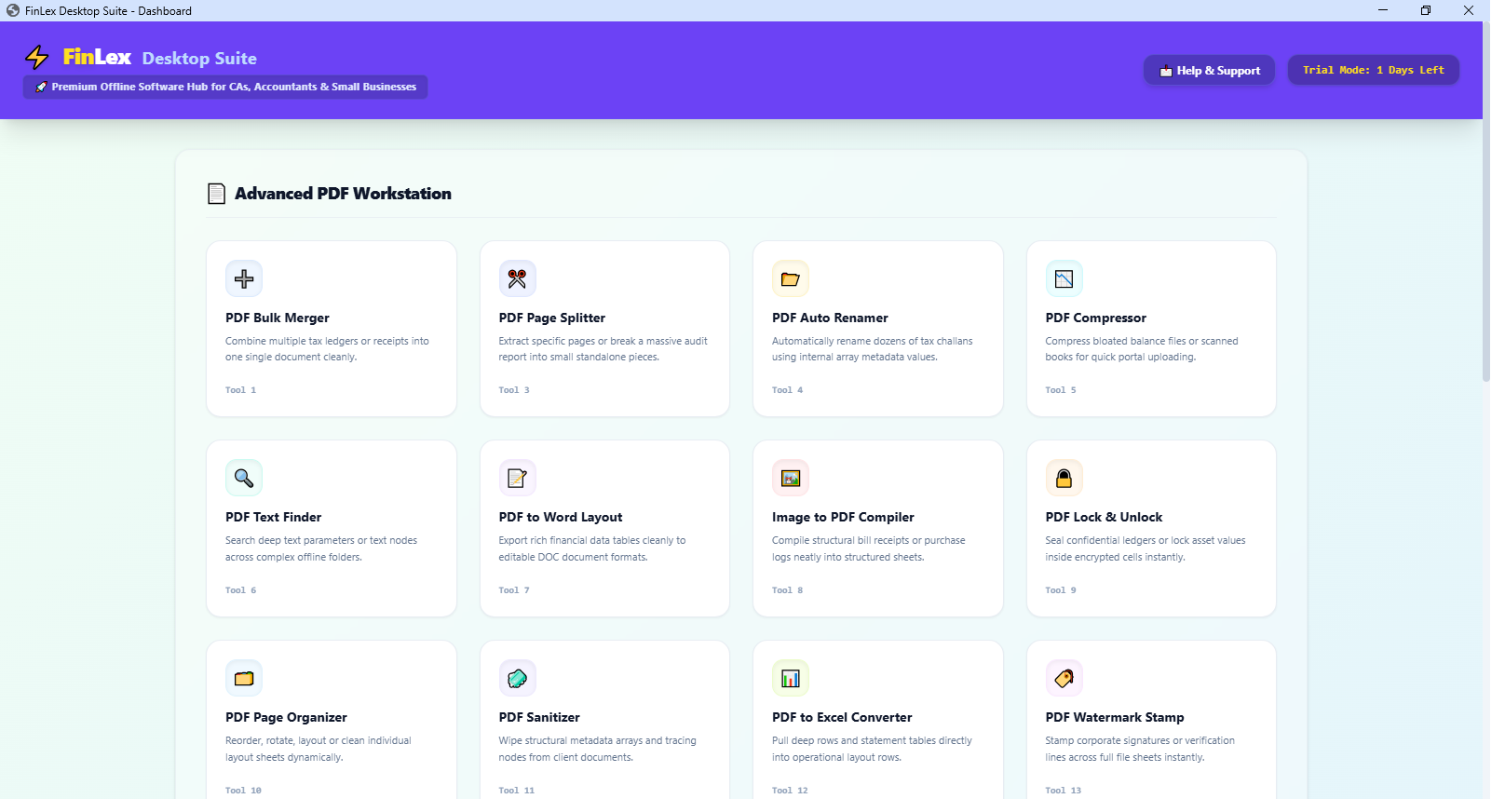Click the Trial Mode: 1 Days Left badge
The width and height of the screenshot is (1505, 812).
(1373, 70)
